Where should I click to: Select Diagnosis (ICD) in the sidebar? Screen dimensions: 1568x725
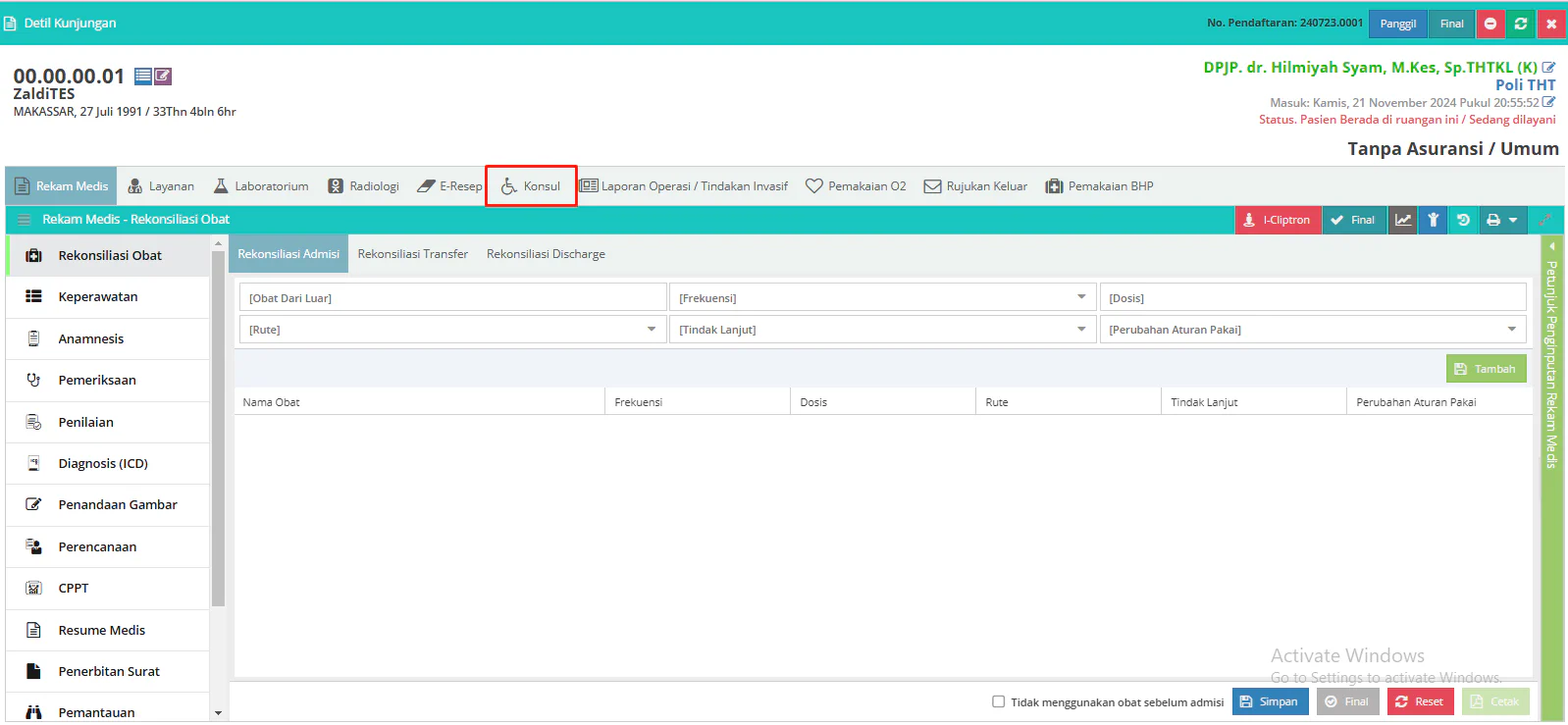pos(103,463)
